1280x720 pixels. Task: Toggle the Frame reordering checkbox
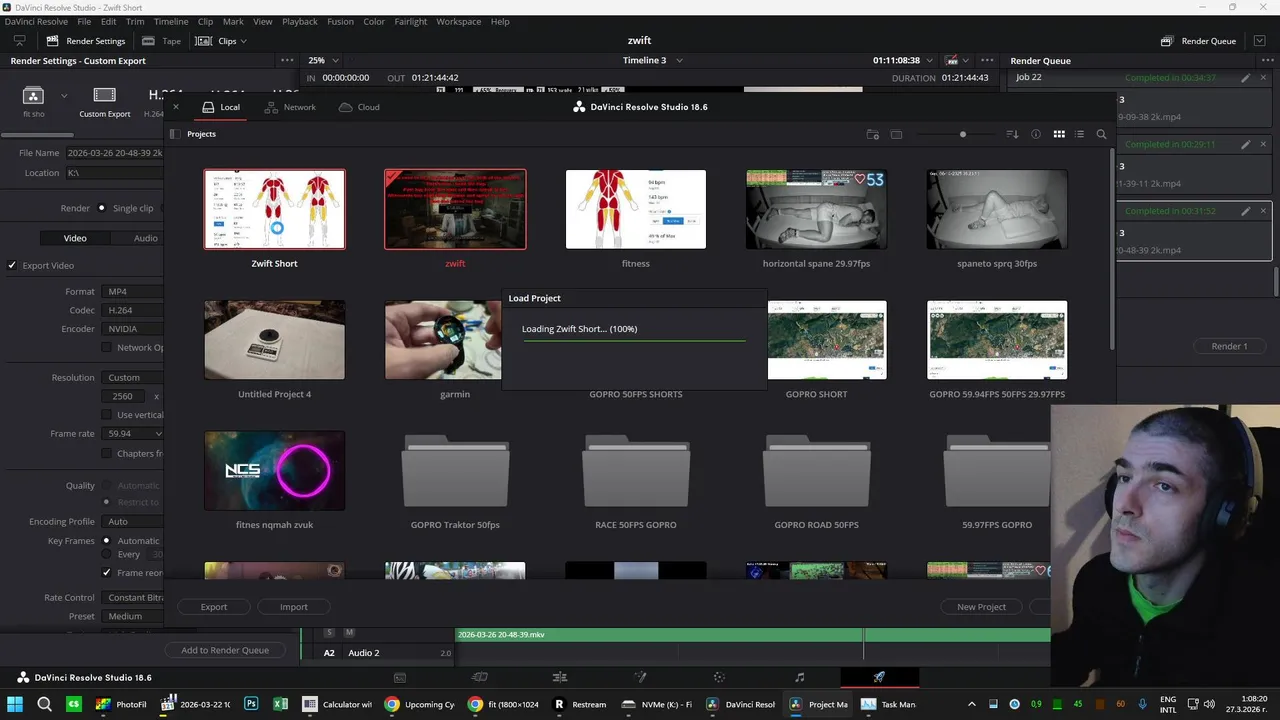click(107, 573)
